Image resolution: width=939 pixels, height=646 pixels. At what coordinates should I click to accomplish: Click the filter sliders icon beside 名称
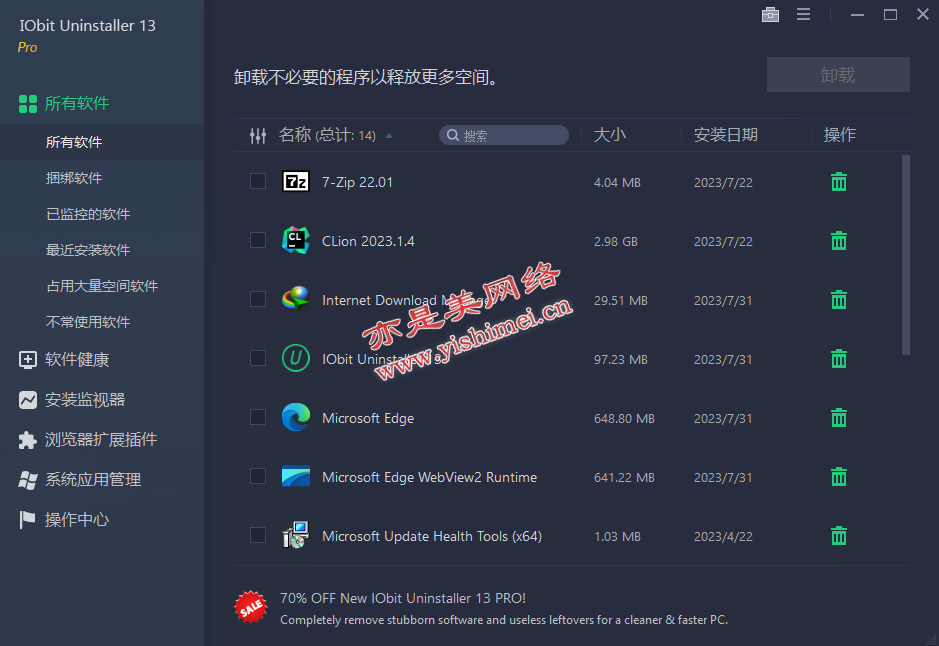[258, 136]
